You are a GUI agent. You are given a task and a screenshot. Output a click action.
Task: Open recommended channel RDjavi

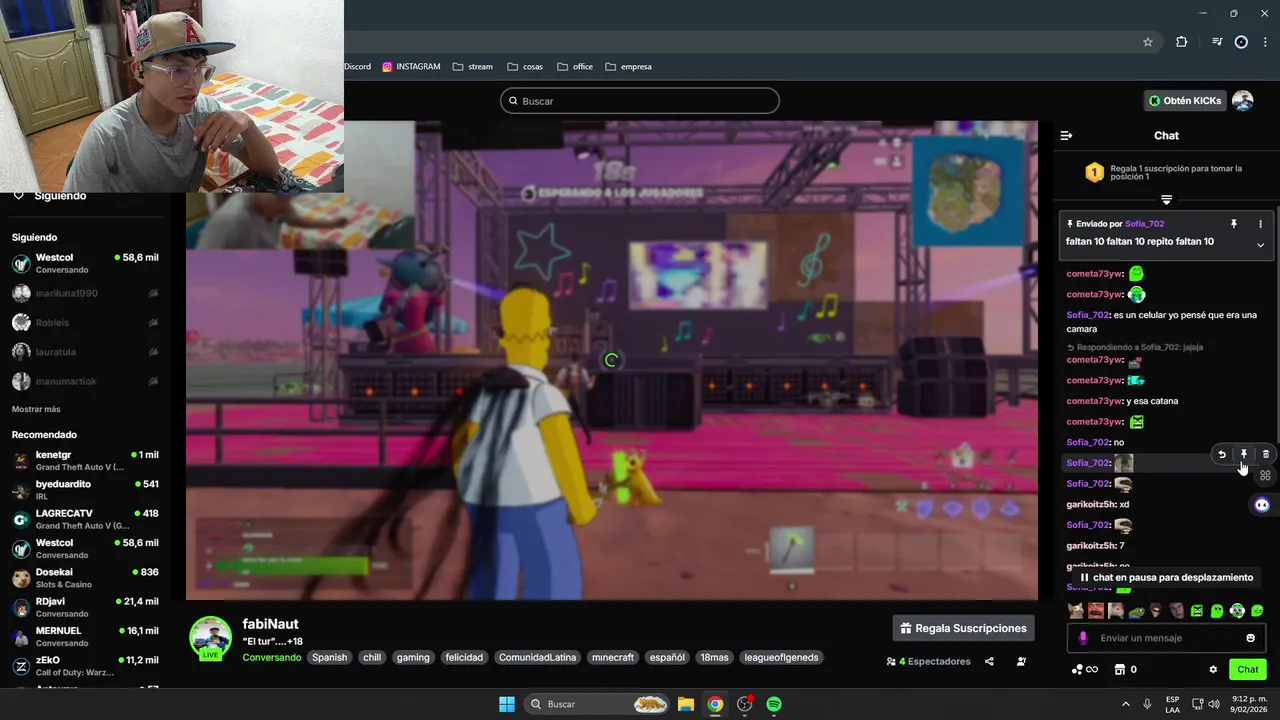pyautogui.click(x=85, y=607)
